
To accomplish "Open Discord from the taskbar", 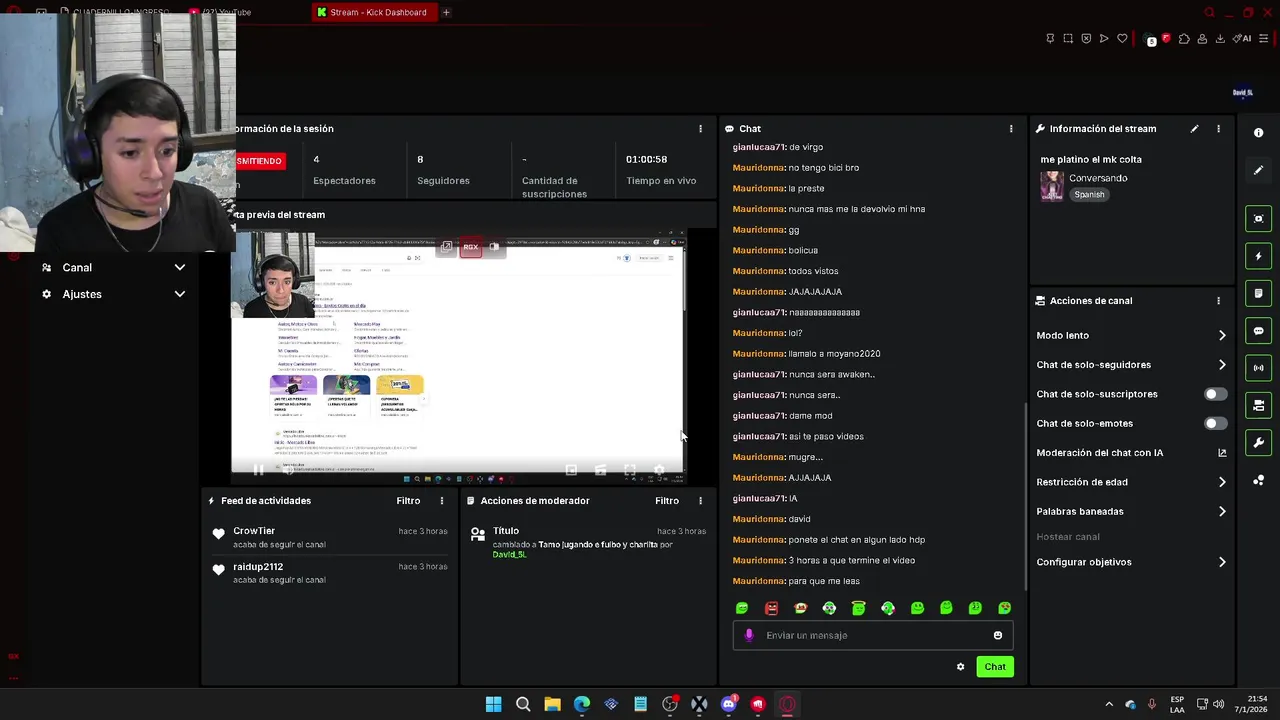I will (x=729, y=704).
